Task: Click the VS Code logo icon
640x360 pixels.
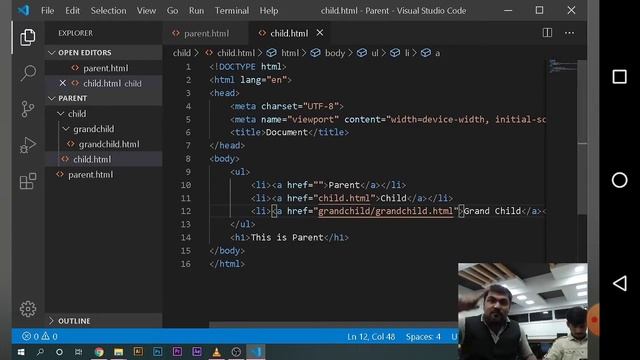Action: (24, 10)
